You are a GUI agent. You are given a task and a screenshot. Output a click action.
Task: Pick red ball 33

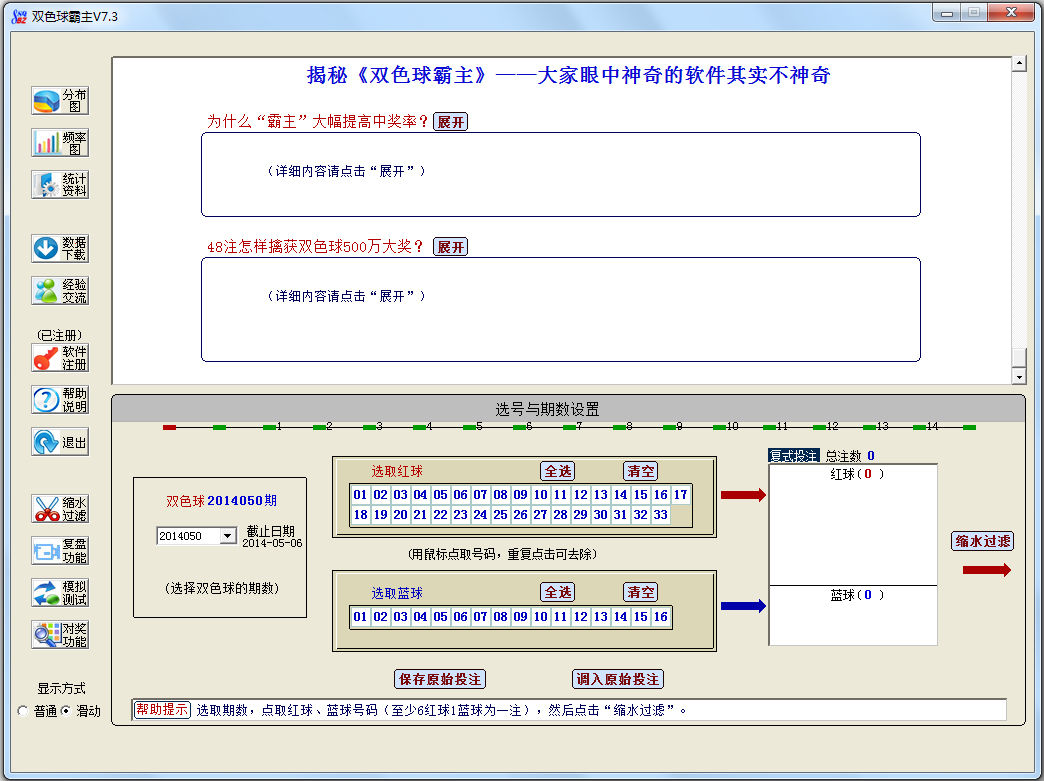click(660, 515)
